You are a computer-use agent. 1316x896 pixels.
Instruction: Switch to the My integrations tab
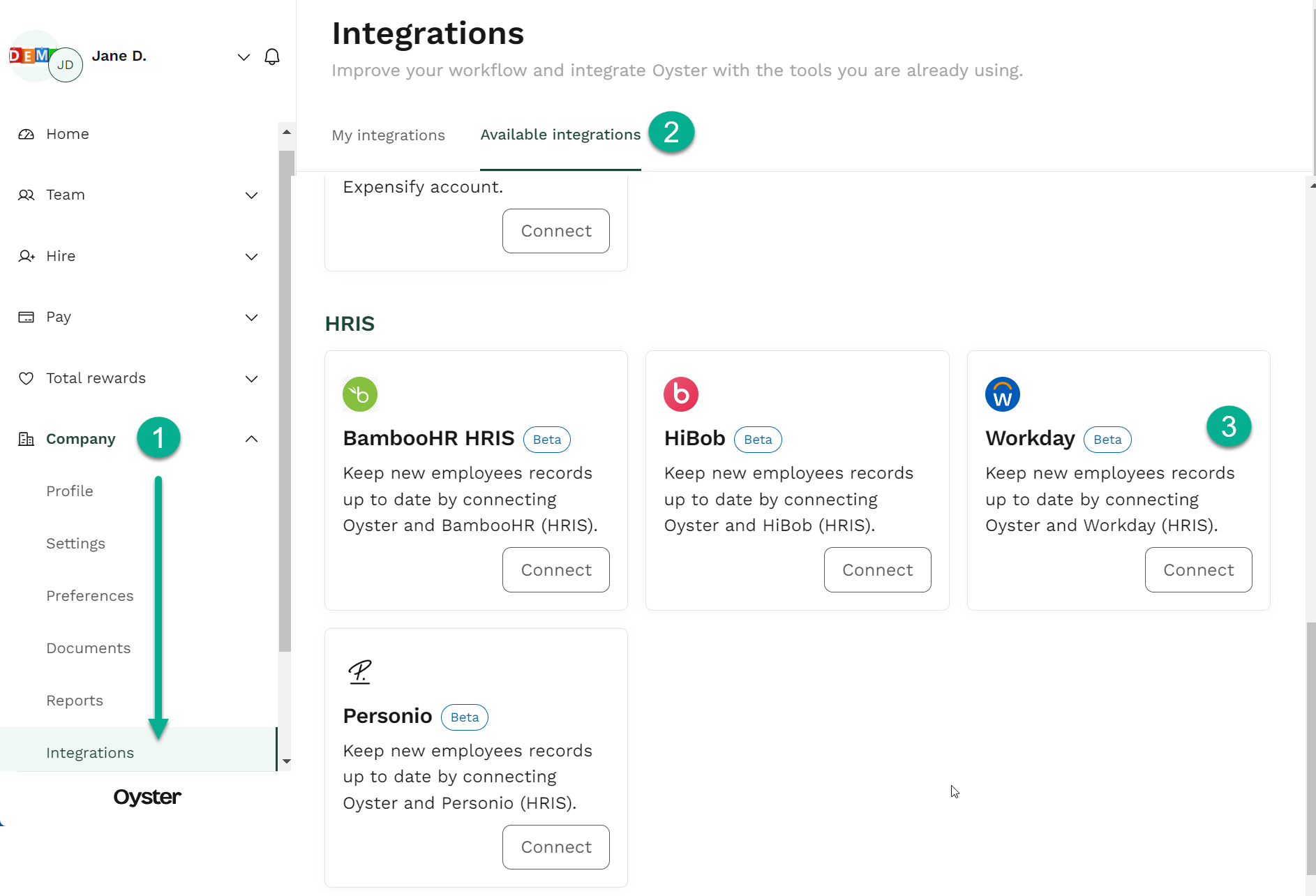tap(388, 135)
